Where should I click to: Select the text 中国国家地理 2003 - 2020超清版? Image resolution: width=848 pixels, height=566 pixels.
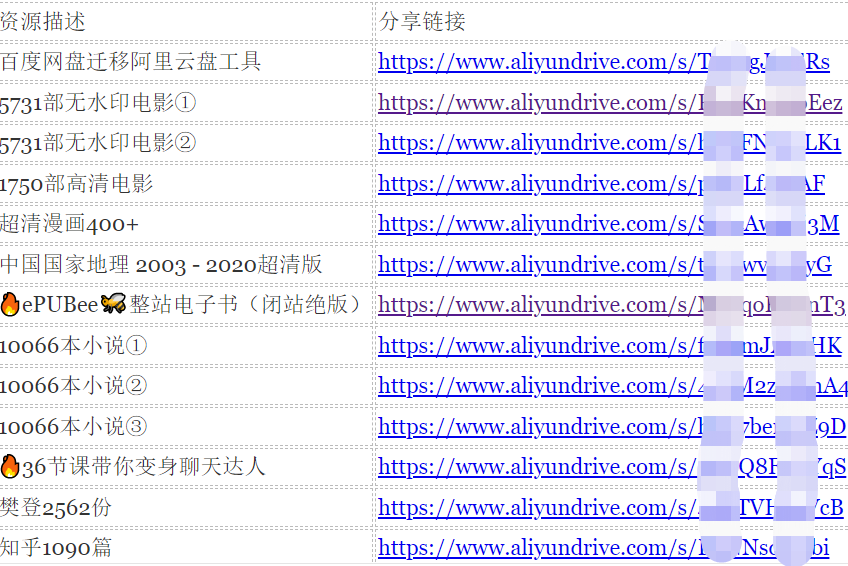point(161,265)
